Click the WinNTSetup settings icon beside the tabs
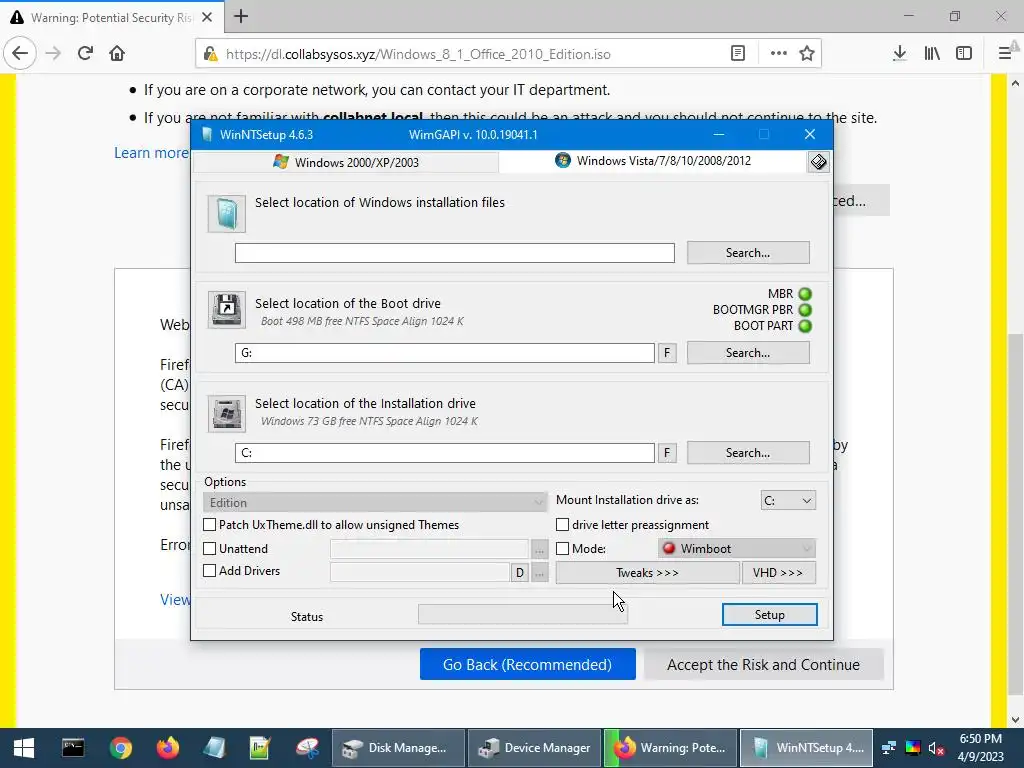1024x768 pixels. tap(818, 162)
